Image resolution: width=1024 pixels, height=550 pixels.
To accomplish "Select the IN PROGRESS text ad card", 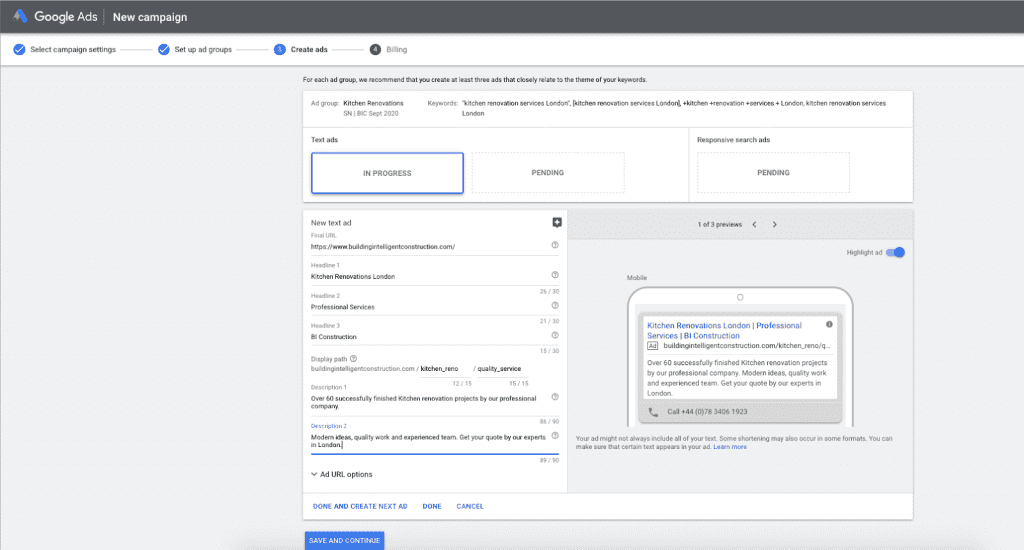I will click(x=387, y=173).
